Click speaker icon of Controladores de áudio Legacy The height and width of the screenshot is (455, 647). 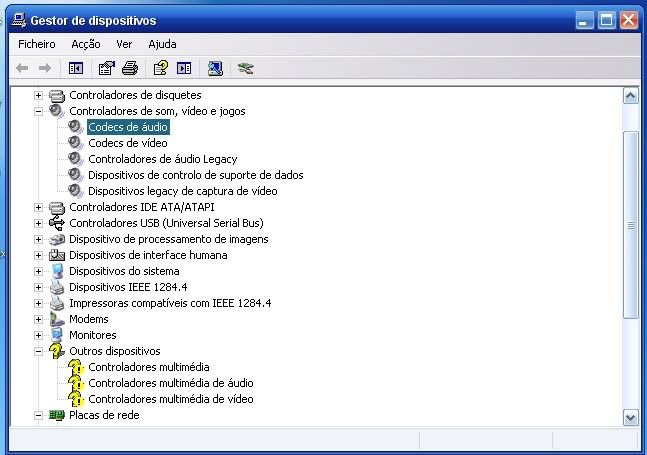76,159
